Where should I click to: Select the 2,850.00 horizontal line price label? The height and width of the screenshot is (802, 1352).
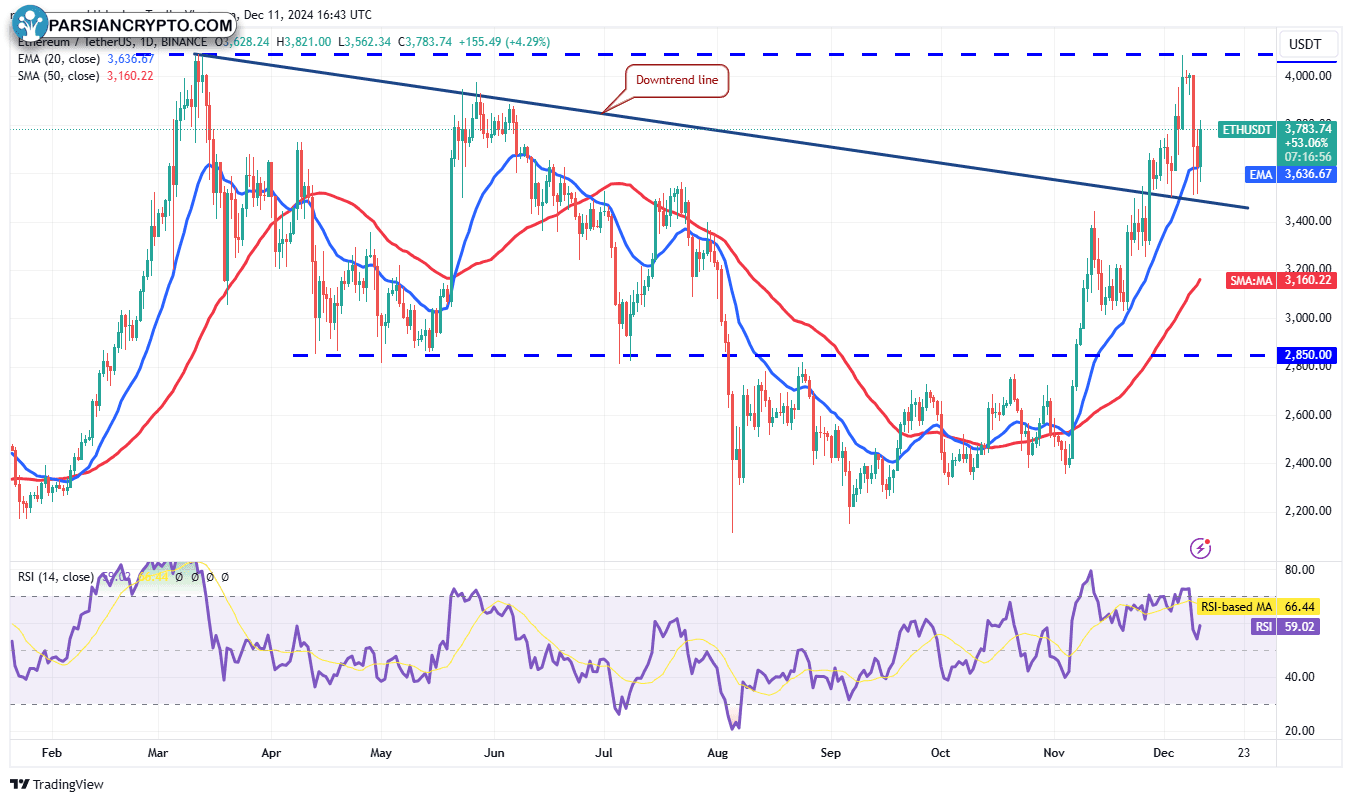tap(1308, 355)
